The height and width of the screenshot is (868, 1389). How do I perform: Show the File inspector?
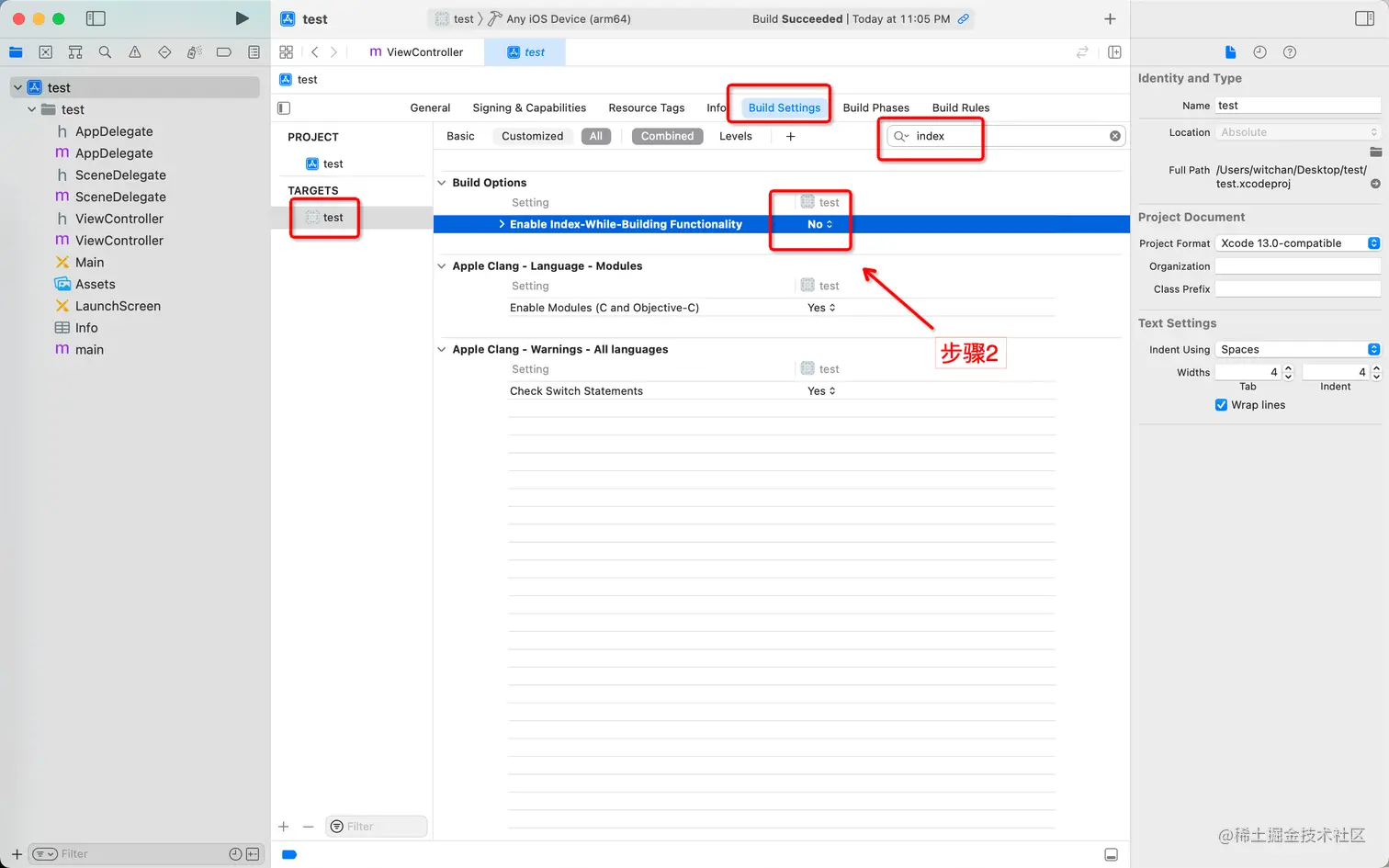[x=1231, y=52]
